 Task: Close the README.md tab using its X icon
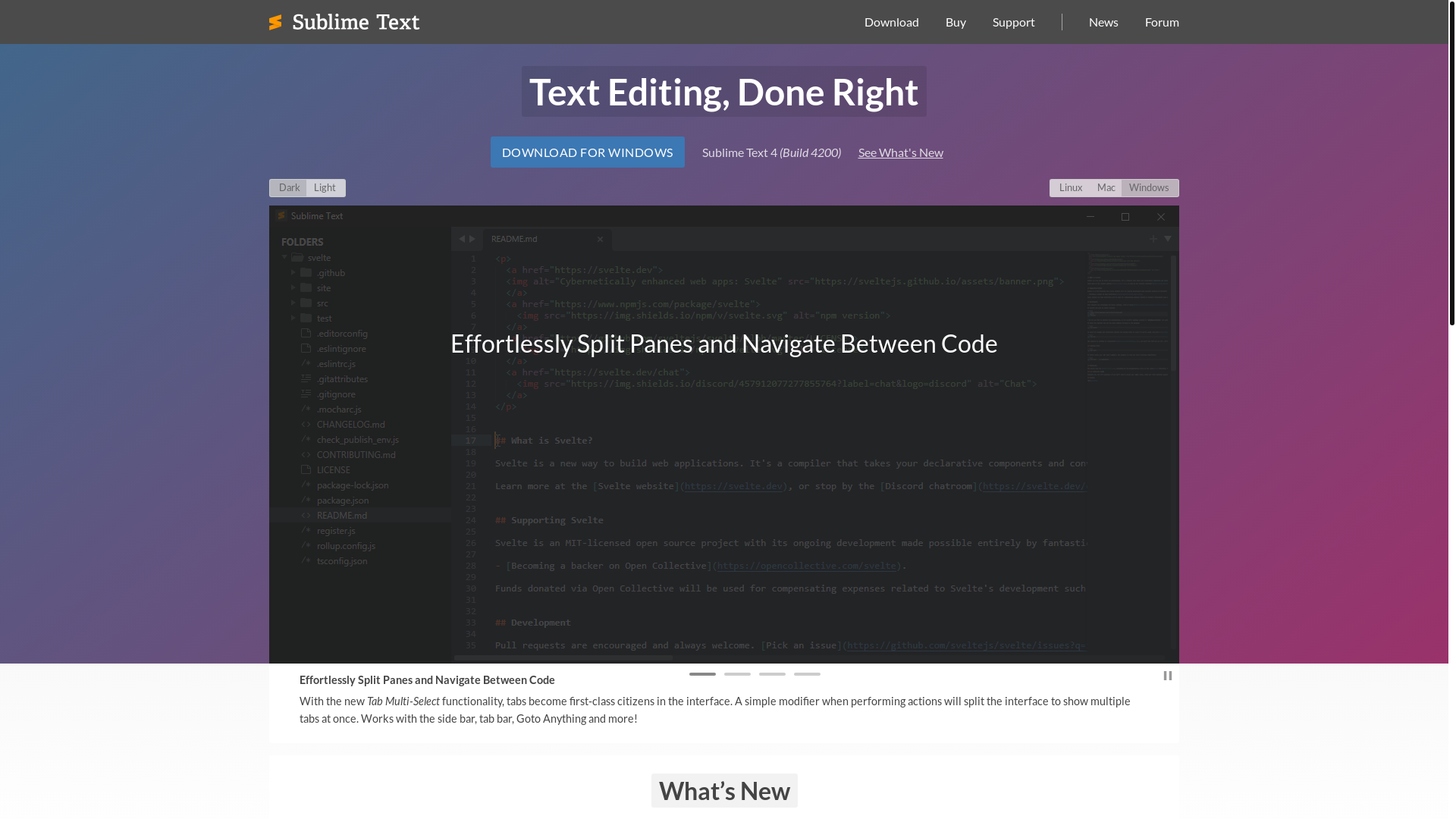click(600, 240)
